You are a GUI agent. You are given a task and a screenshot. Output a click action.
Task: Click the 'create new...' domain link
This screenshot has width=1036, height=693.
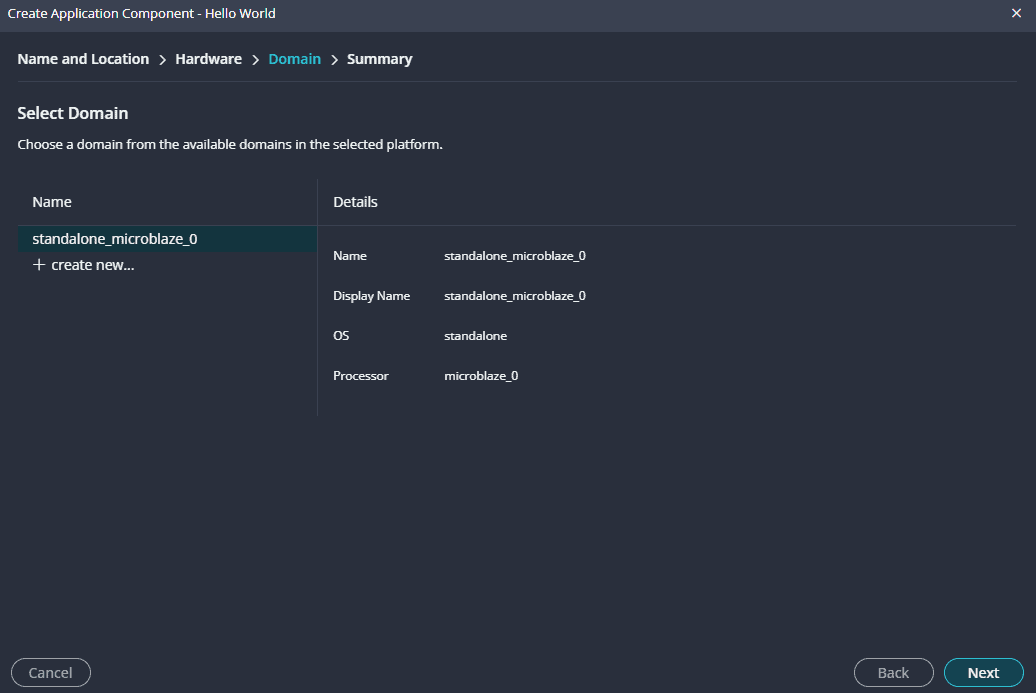click(92, 265)
